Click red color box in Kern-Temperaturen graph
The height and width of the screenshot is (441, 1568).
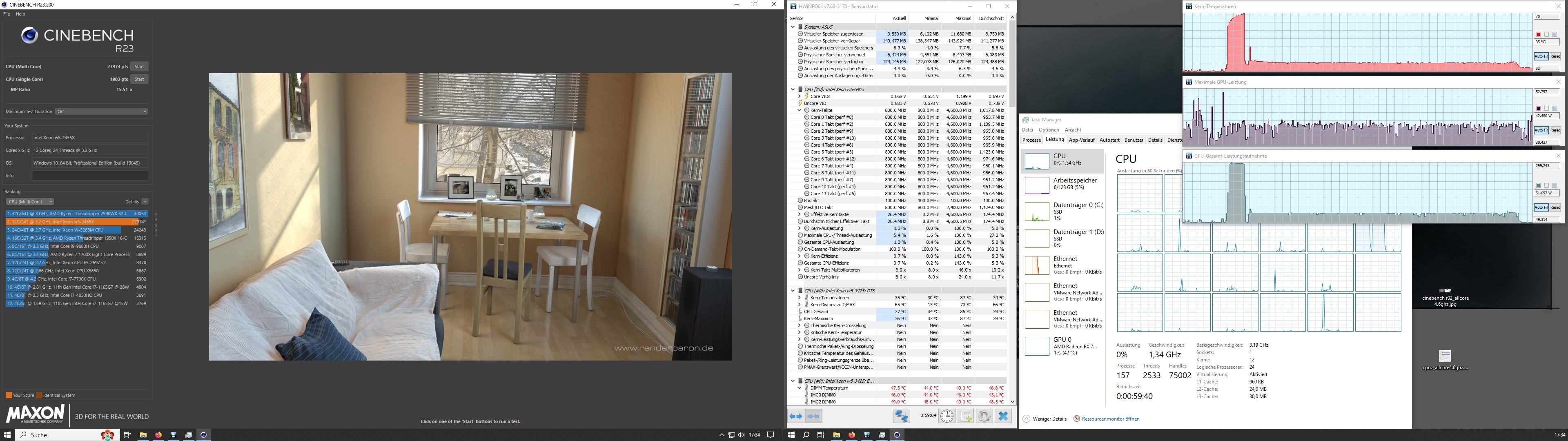coord(1538,35)
